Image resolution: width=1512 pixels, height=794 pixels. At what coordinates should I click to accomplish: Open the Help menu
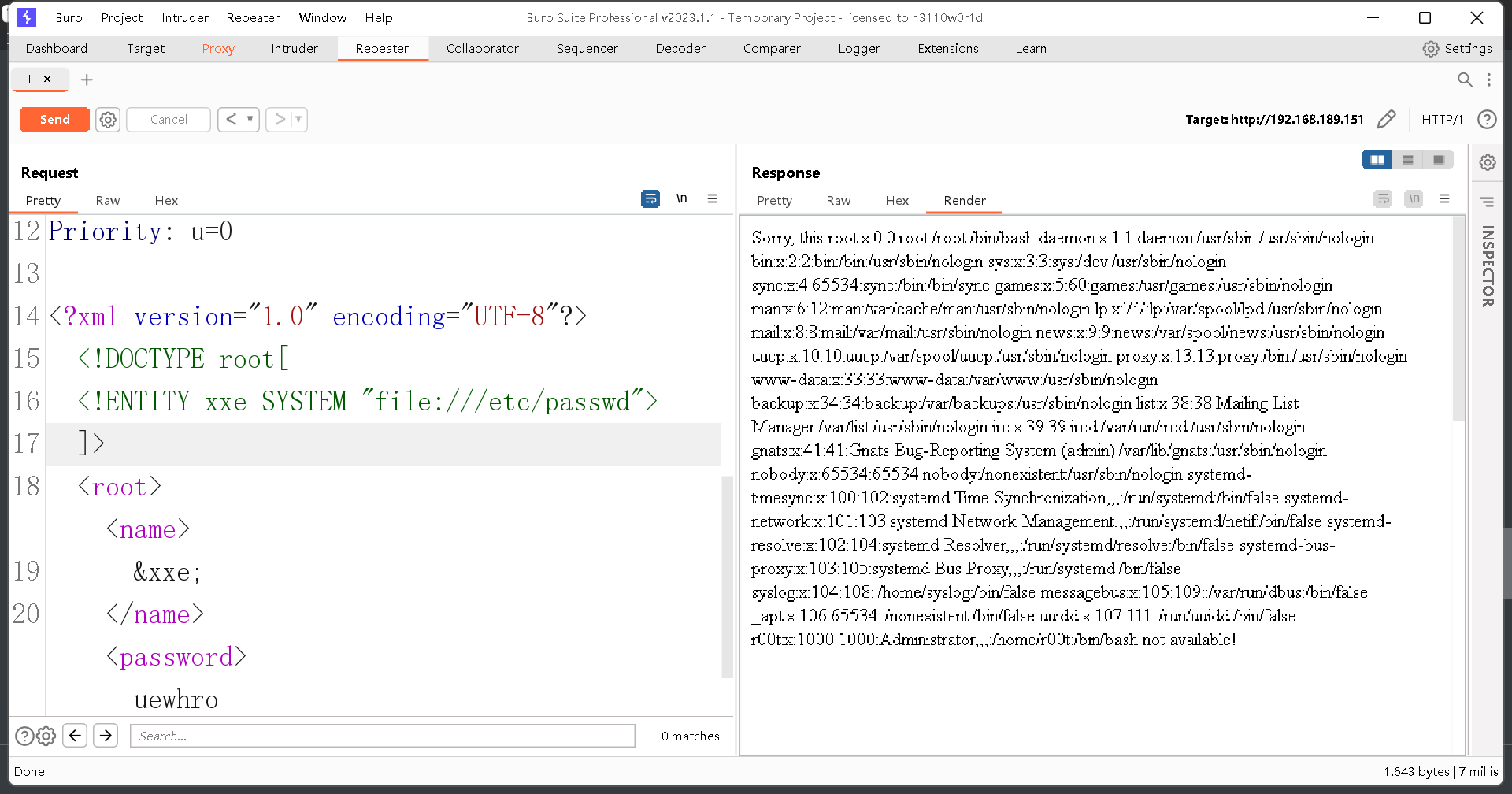coord(378,17)
